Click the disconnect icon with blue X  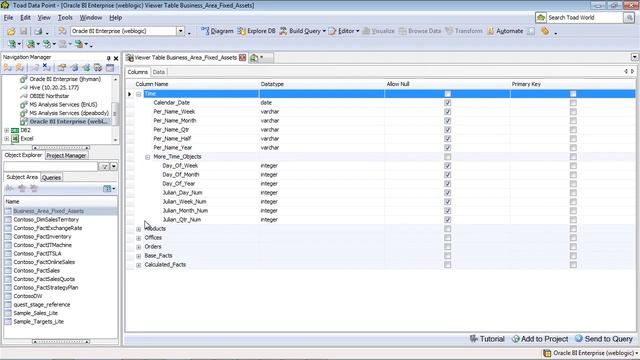(47, 68)
